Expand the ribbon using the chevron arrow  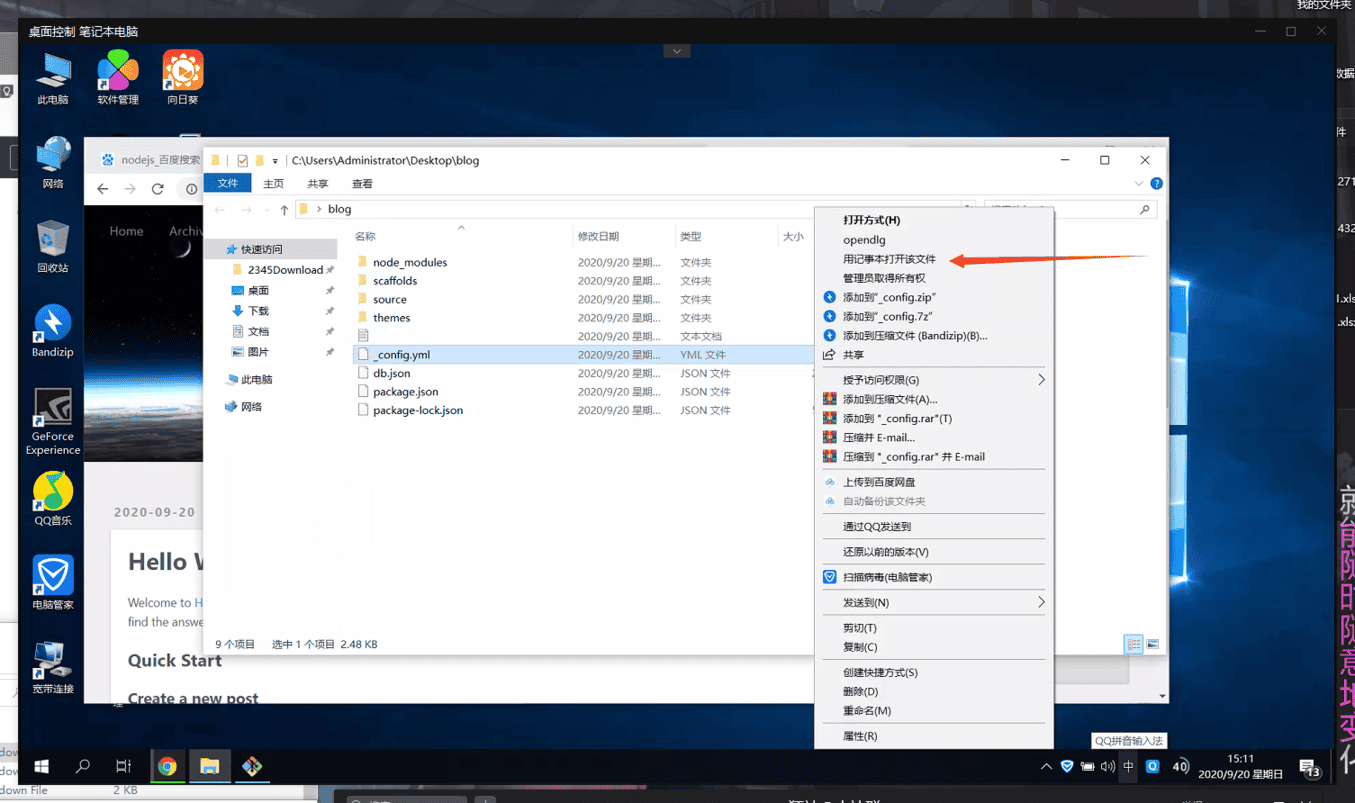click(1138, 184)
